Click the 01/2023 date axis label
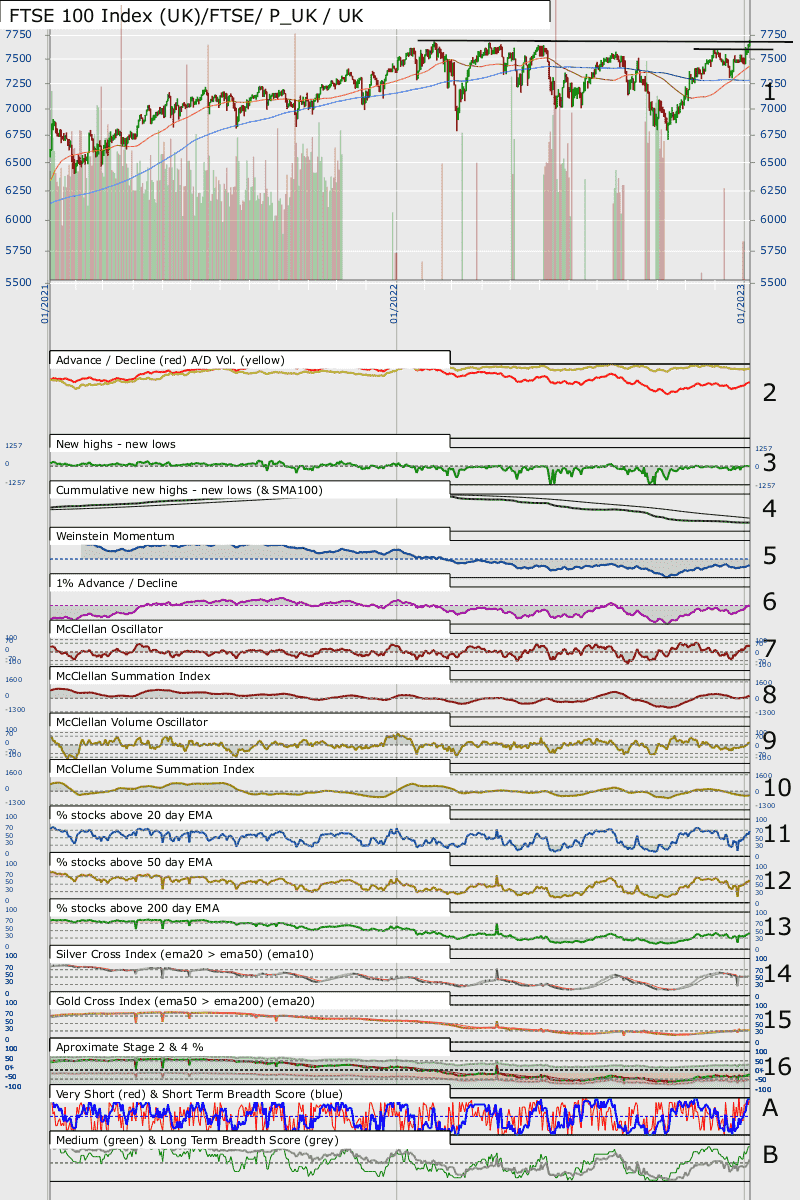 click(742, 303)
